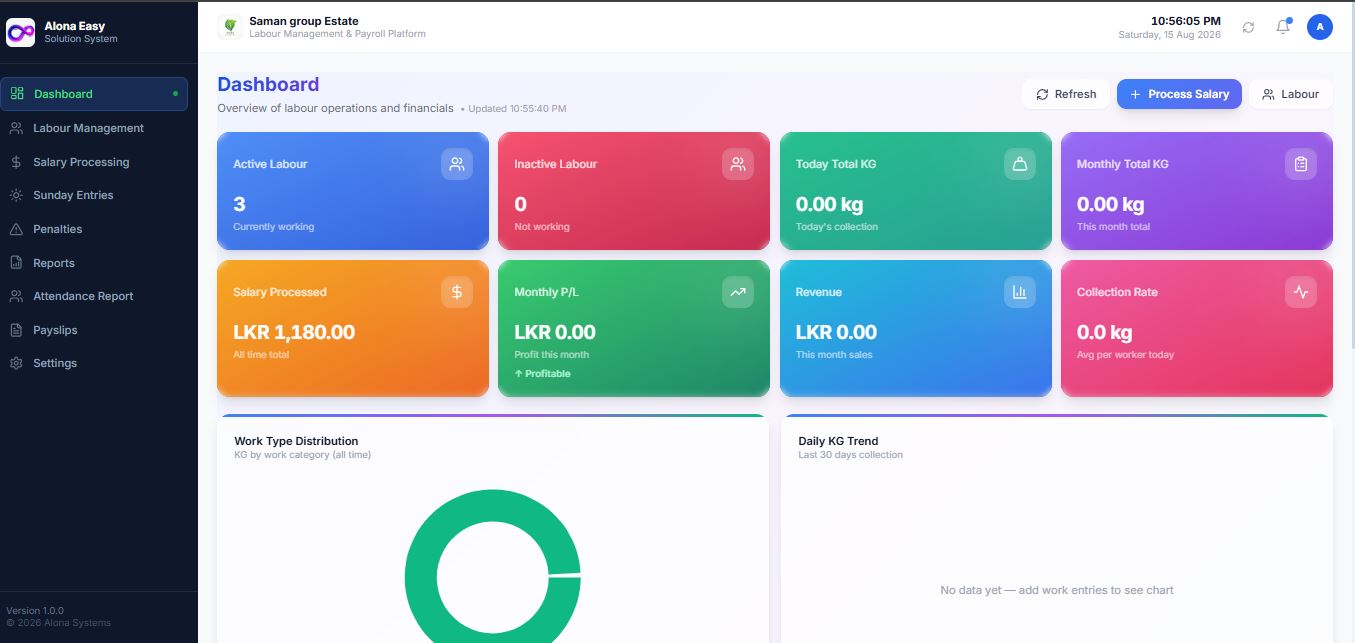Click the trend arrow icon on Monthly P/L card
Image resolution: width=1355 pixels, height=643 pixels.
[738, 292]
